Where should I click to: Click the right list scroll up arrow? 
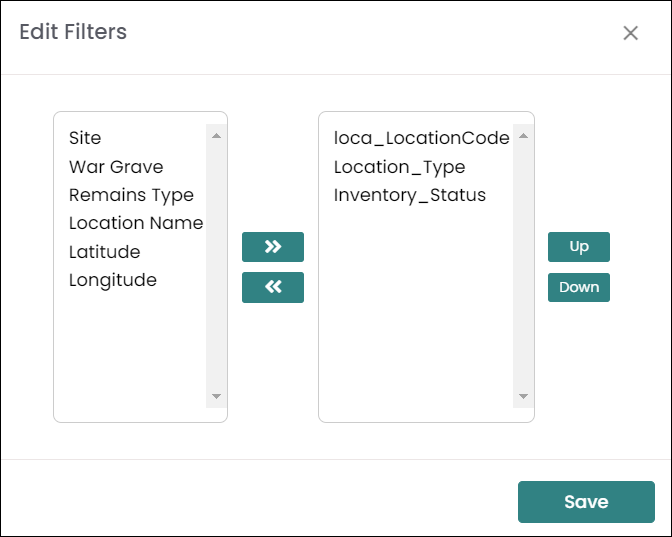(523, 136)
